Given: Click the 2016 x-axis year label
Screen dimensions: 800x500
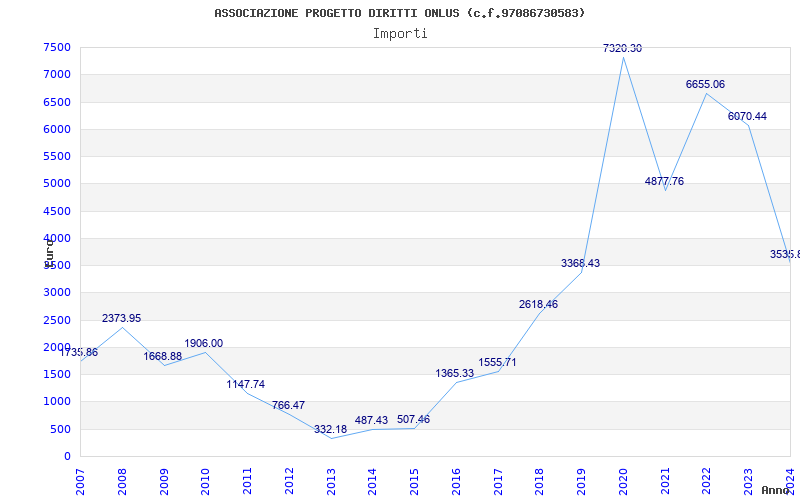Looking at the screenshot, I should [x=456, y=481].
